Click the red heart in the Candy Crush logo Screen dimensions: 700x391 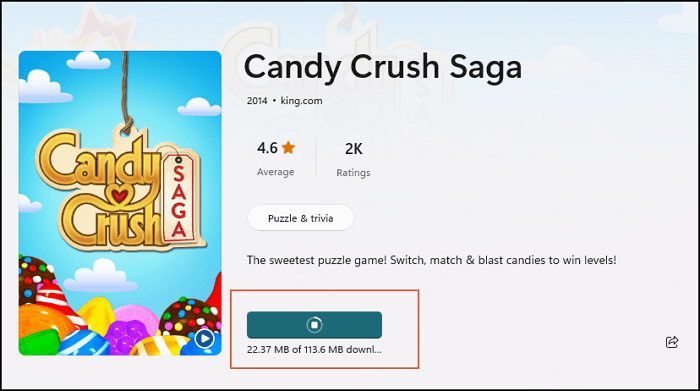point(120,195)
